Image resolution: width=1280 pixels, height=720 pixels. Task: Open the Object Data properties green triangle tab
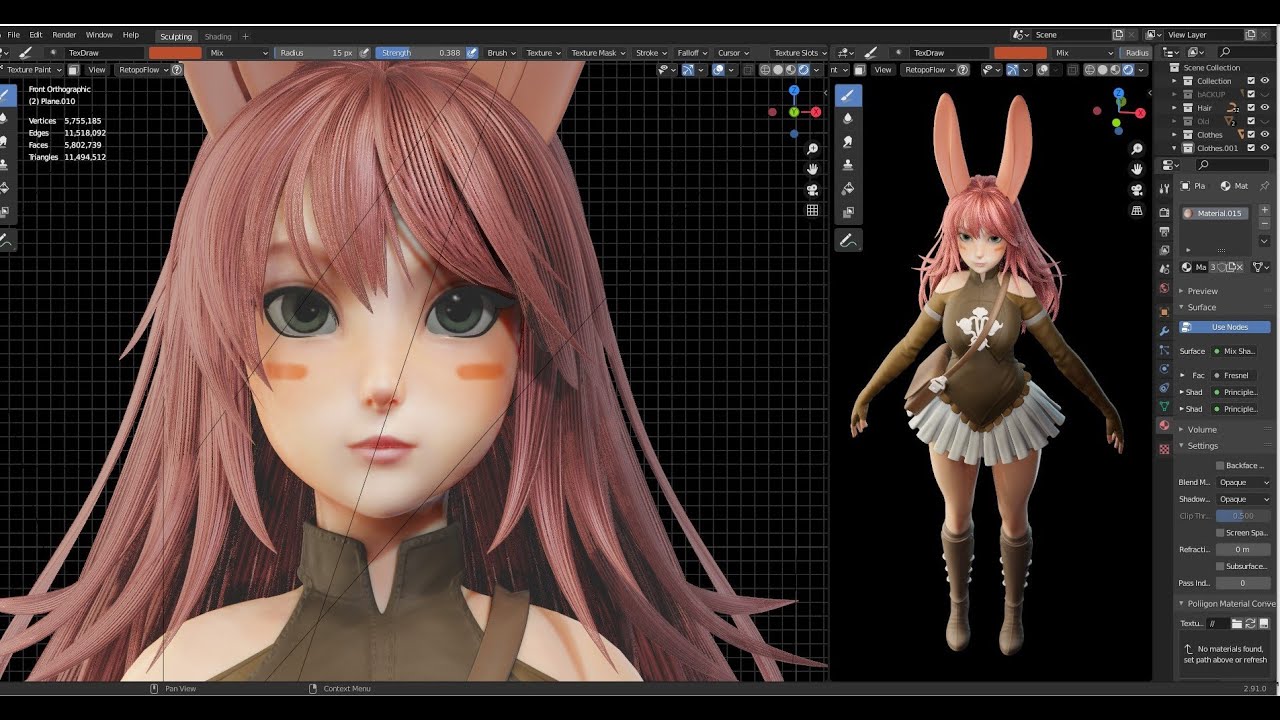(1164, 406)
